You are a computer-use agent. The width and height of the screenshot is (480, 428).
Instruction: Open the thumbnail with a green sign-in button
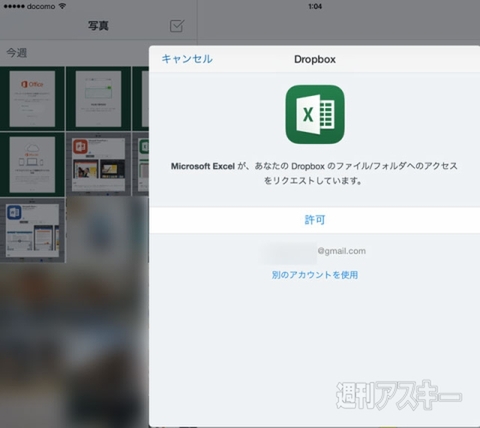click(x=99, y=98)
